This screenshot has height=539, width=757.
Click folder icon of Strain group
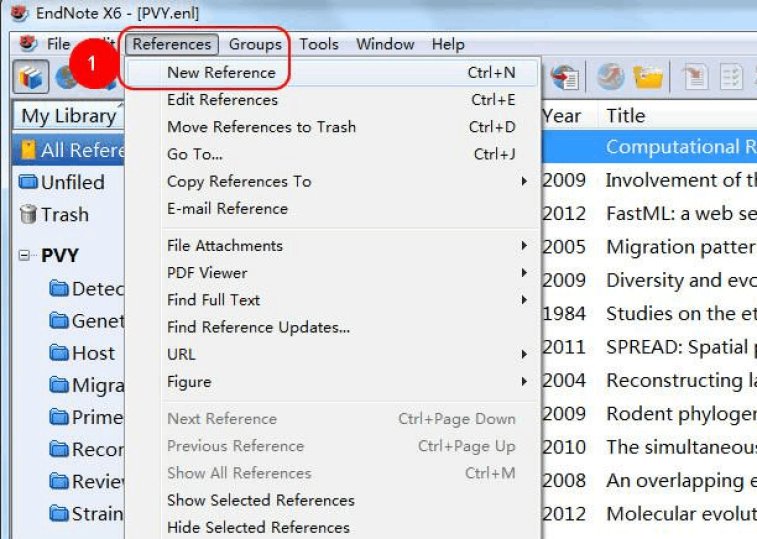point(59,513)
